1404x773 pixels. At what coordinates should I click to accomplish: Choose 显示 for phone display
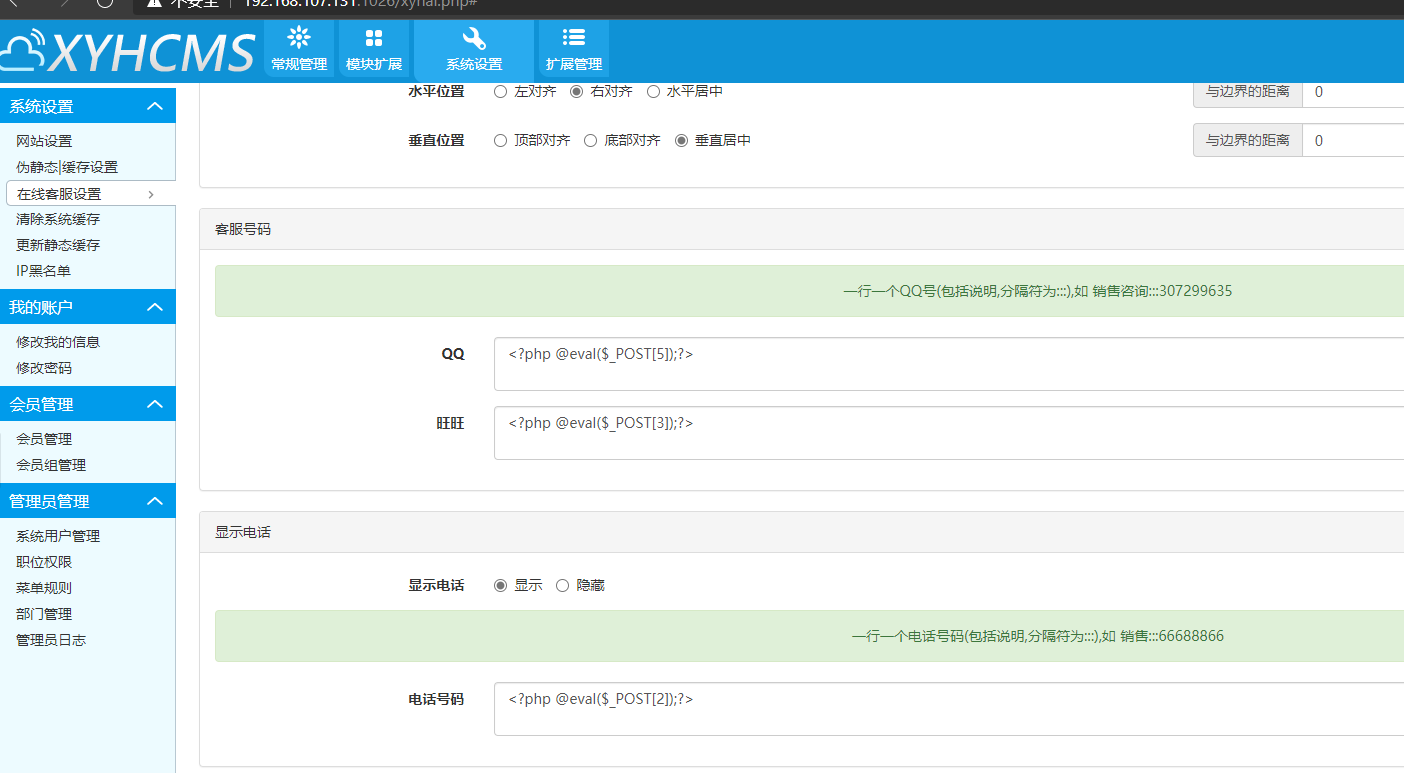point(501,585)
